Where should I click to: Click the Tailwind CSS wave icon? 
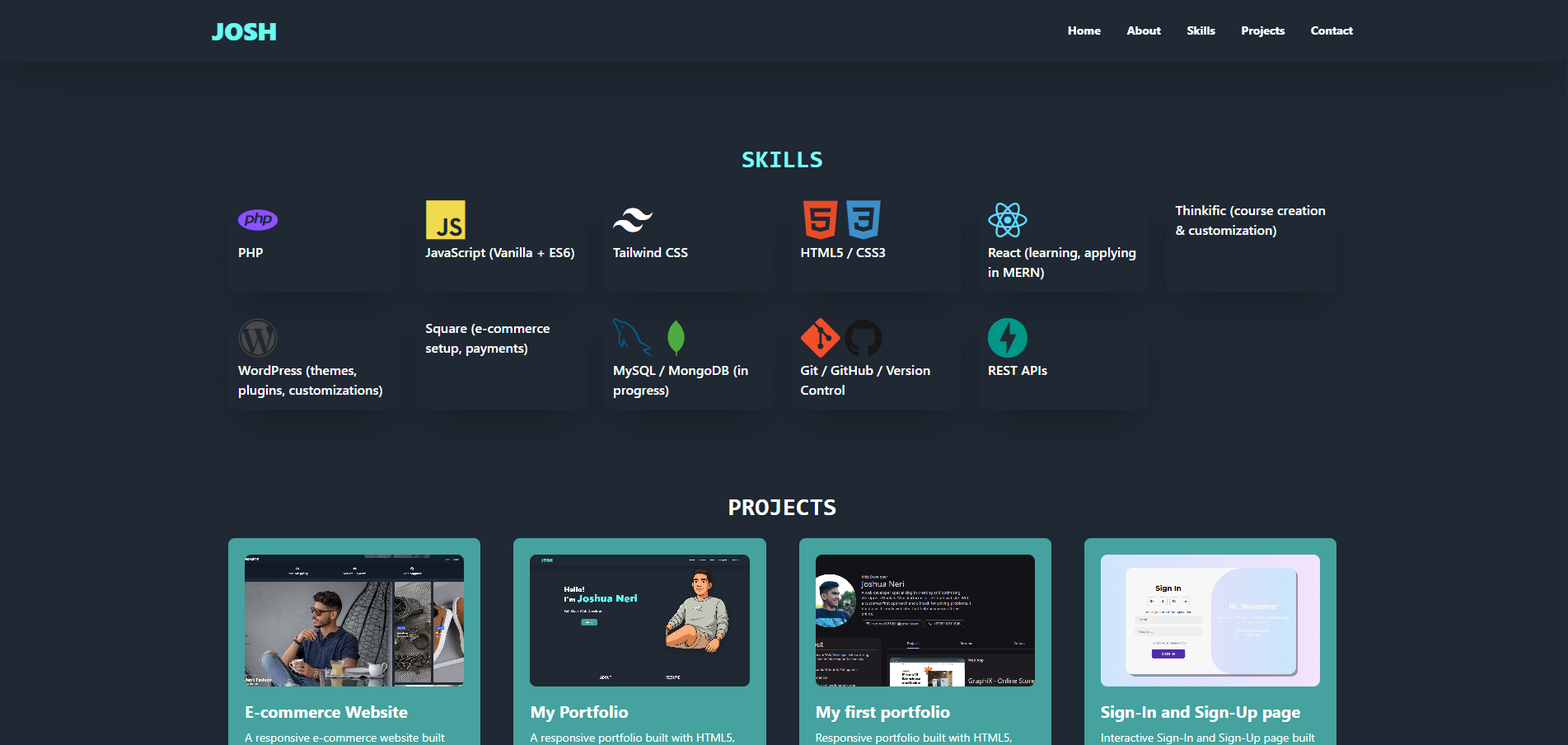tap(631, 220)
